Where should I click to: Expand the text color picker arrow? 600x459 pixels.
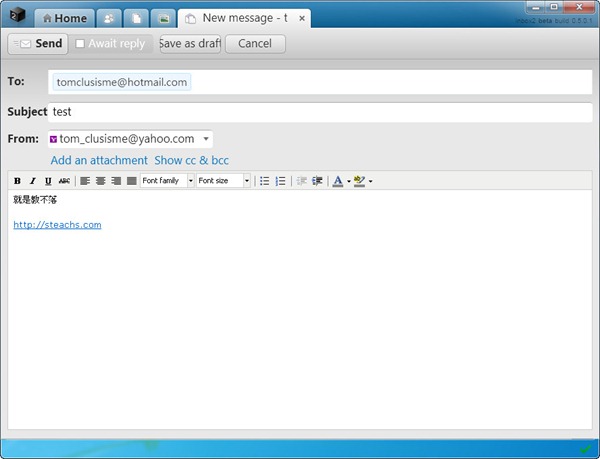tap(349, 181)
